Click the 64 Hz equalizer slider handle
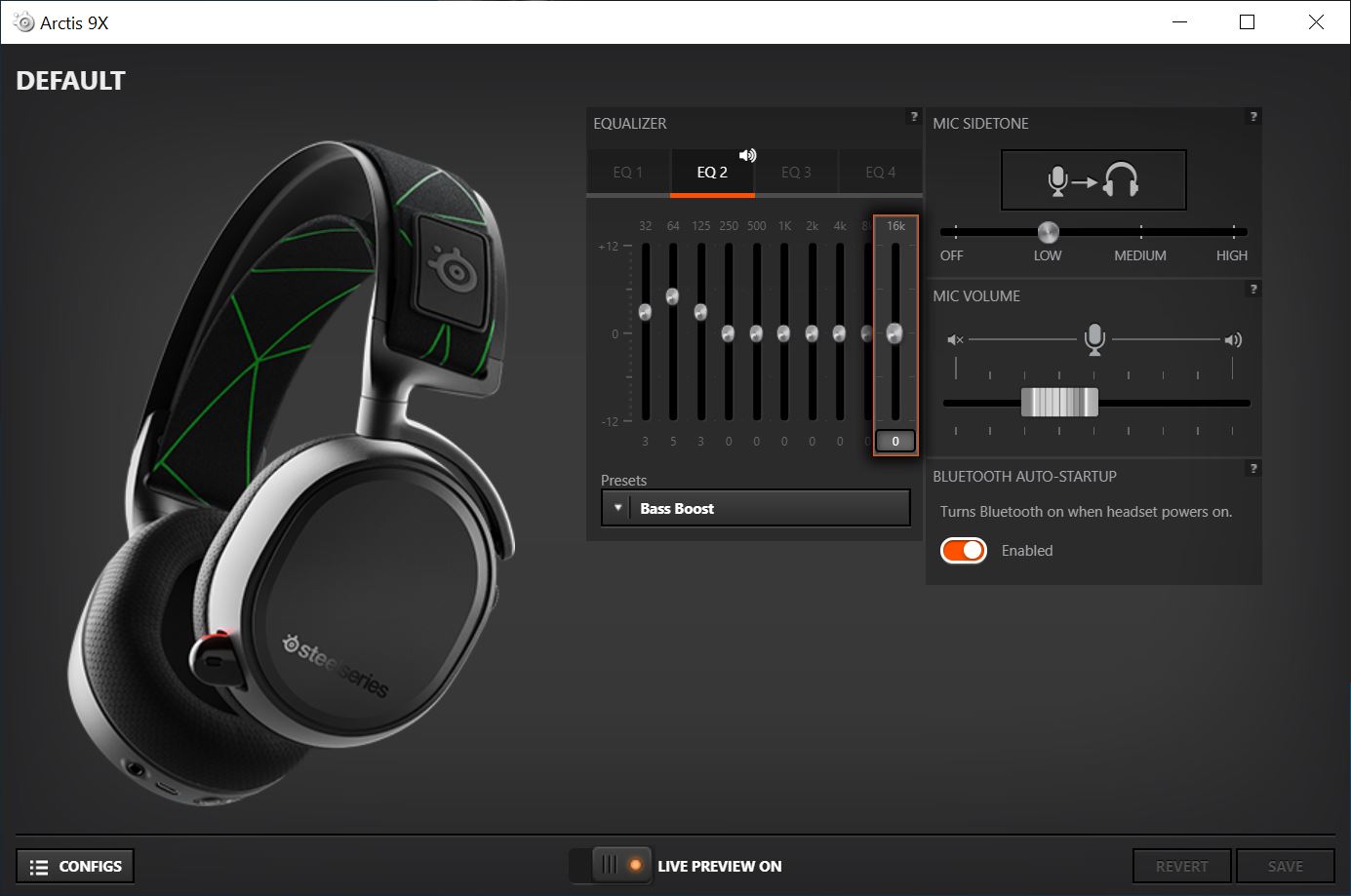The height and width of the screenshot is (896, 1351). coord(672,296)
